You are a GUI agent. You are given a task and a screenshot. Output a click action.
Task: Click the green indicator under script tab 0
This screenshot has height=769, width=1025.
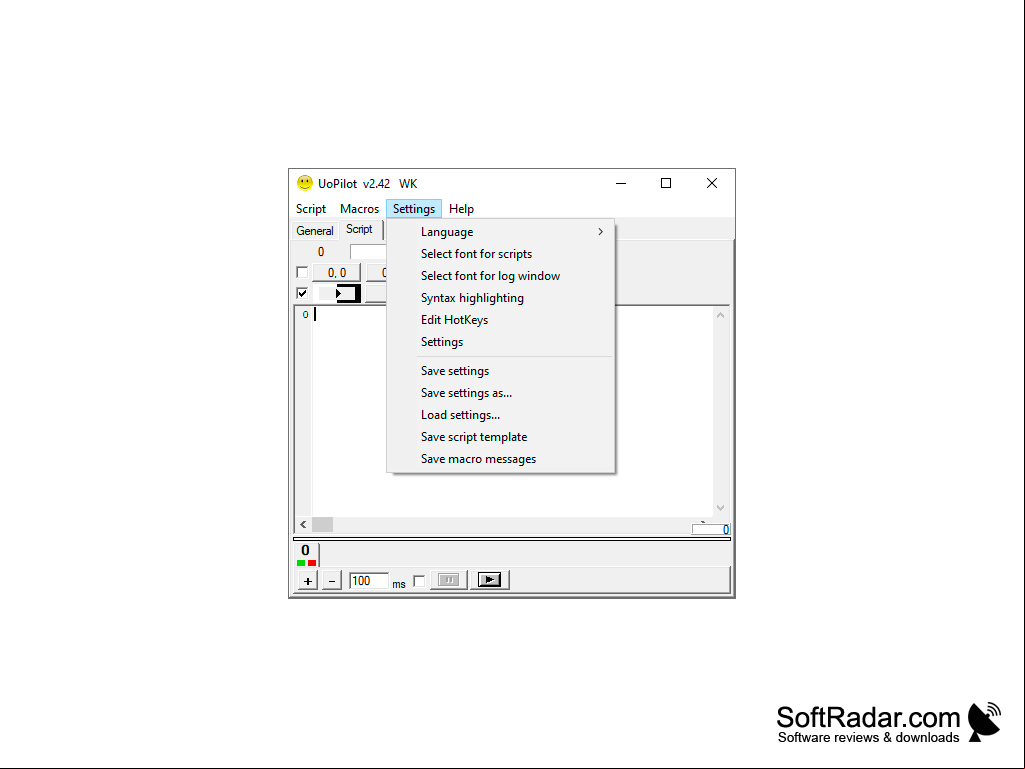pos(301,563)
